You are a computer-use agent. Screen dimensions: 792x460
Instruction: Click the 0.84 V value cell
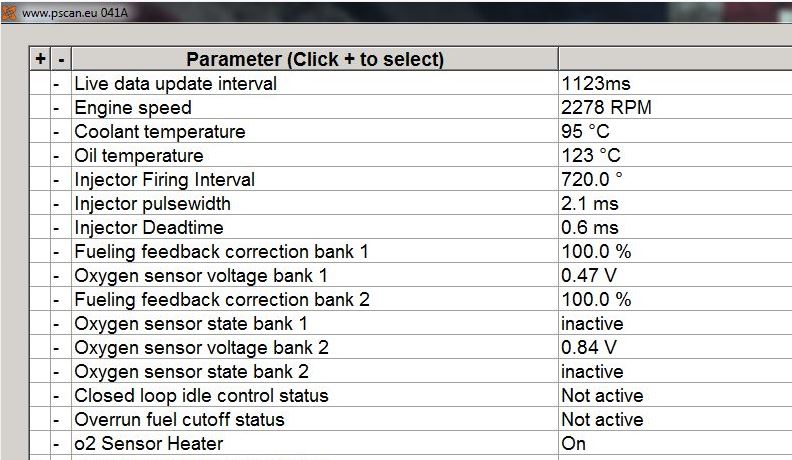tap(589, 347)
